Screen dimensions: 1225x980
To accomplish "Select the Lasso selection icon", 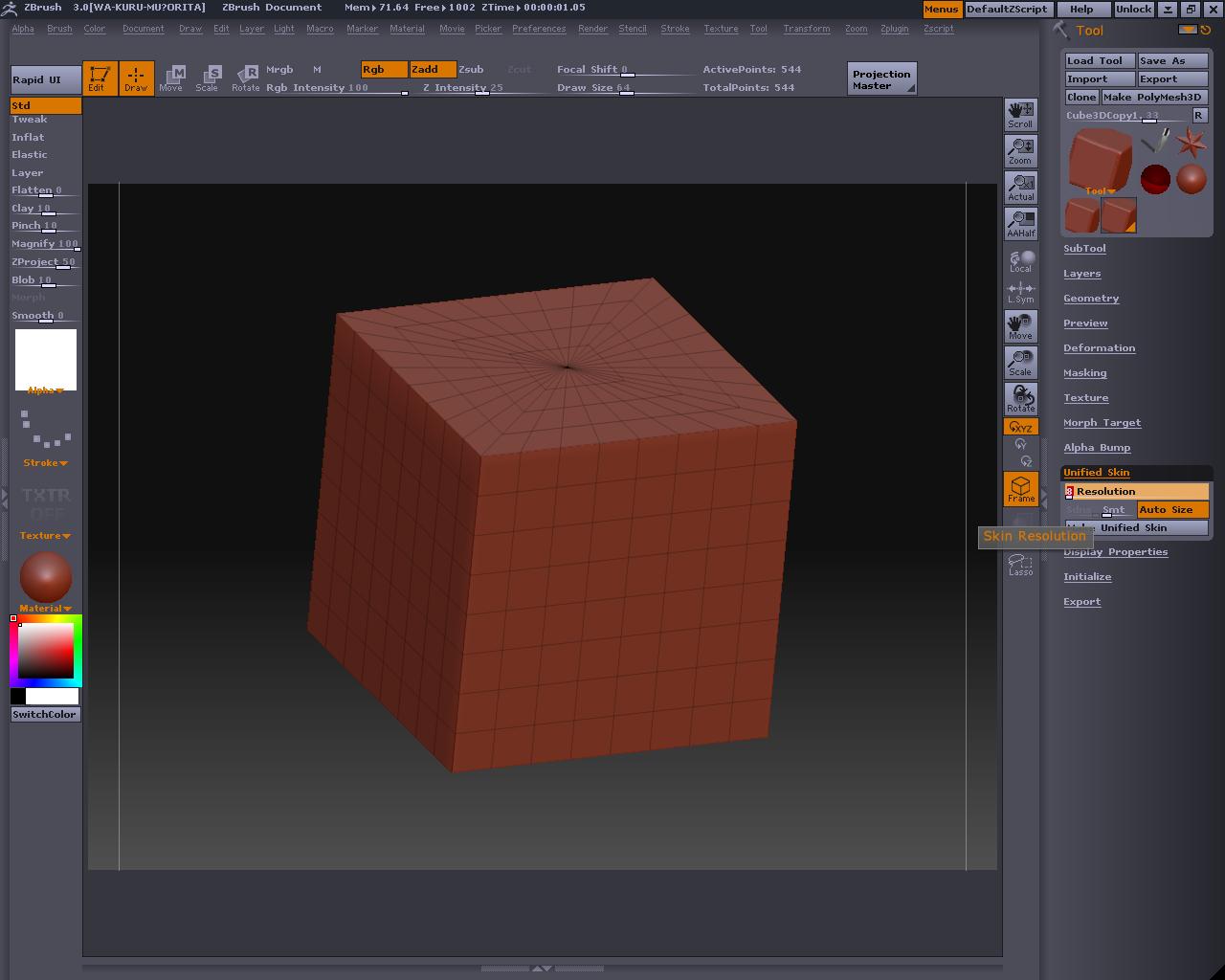I will pyautogui.click(x=1020, y=565).
